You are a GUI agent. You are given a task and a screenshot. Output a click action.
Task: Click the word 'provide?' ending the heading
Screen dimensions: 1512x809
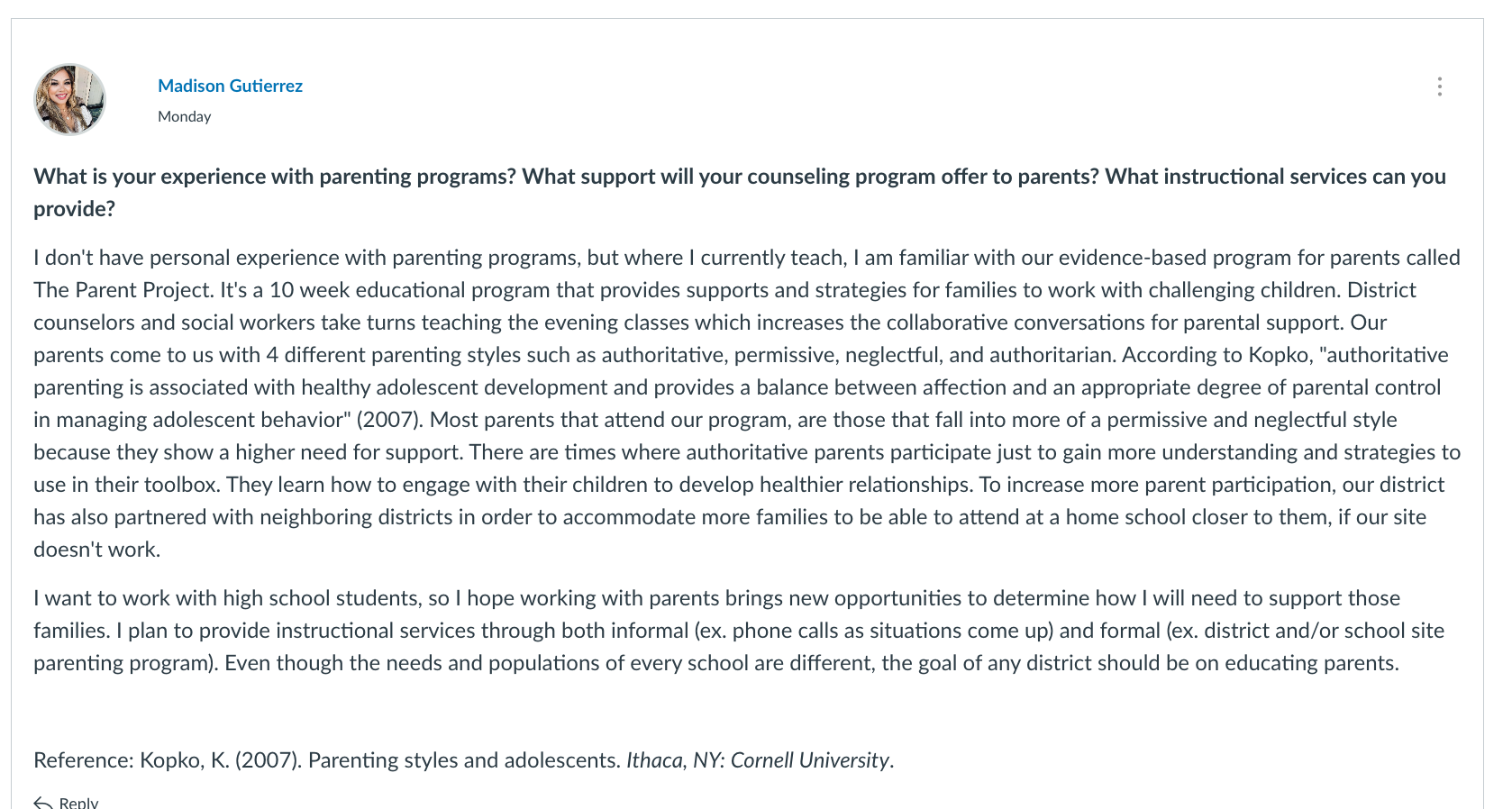[x=74, y=209]
